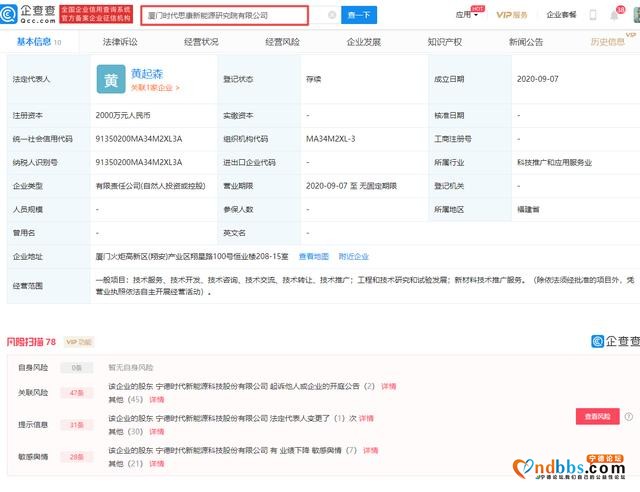Image resolution: width=640 pixels, height=492 pixels.
Task: Click 详情 for 其他 (30)
Action: (157, 432)
